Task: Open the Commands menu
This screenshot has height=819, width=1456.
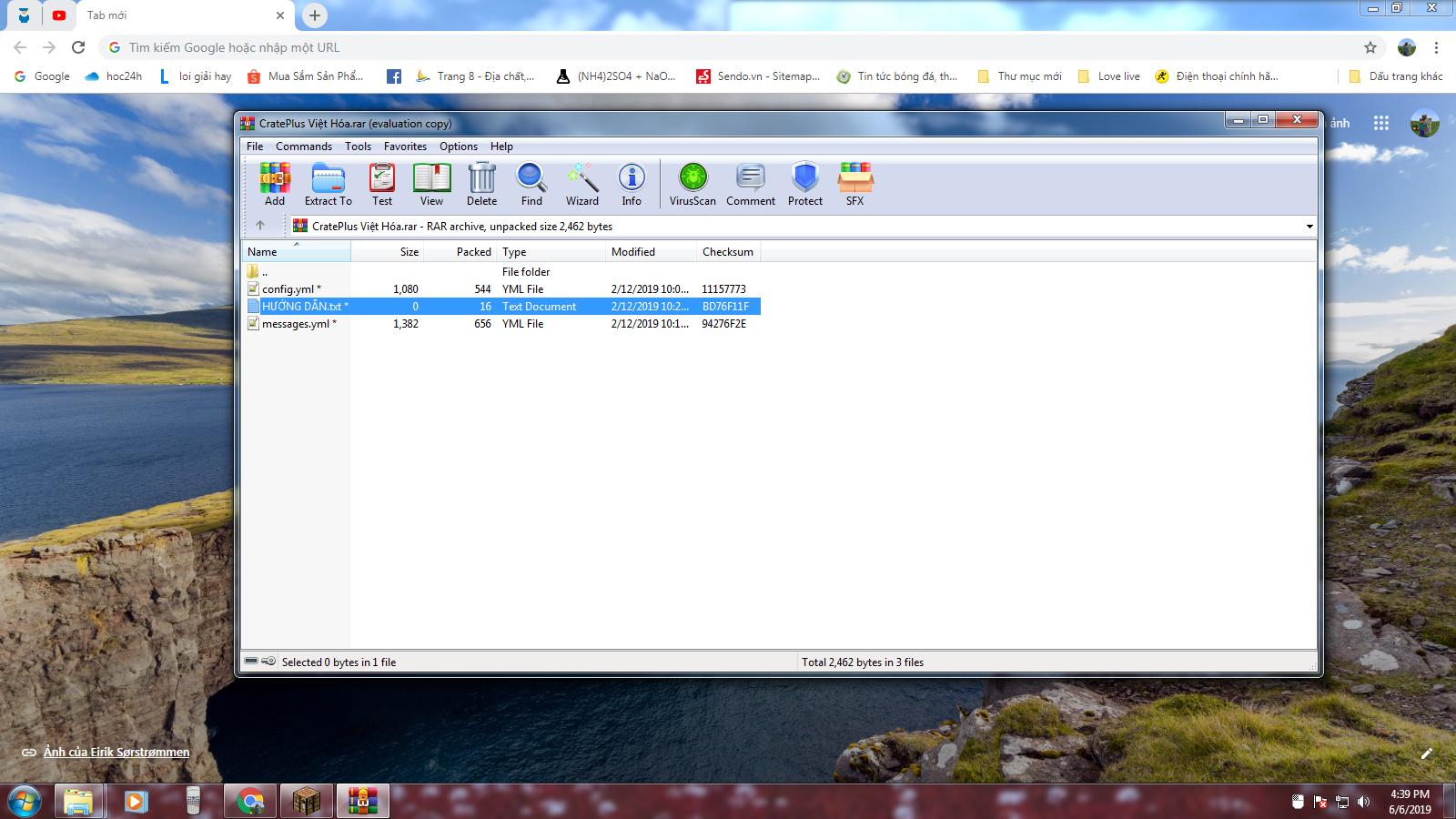Action: point(304,147)
